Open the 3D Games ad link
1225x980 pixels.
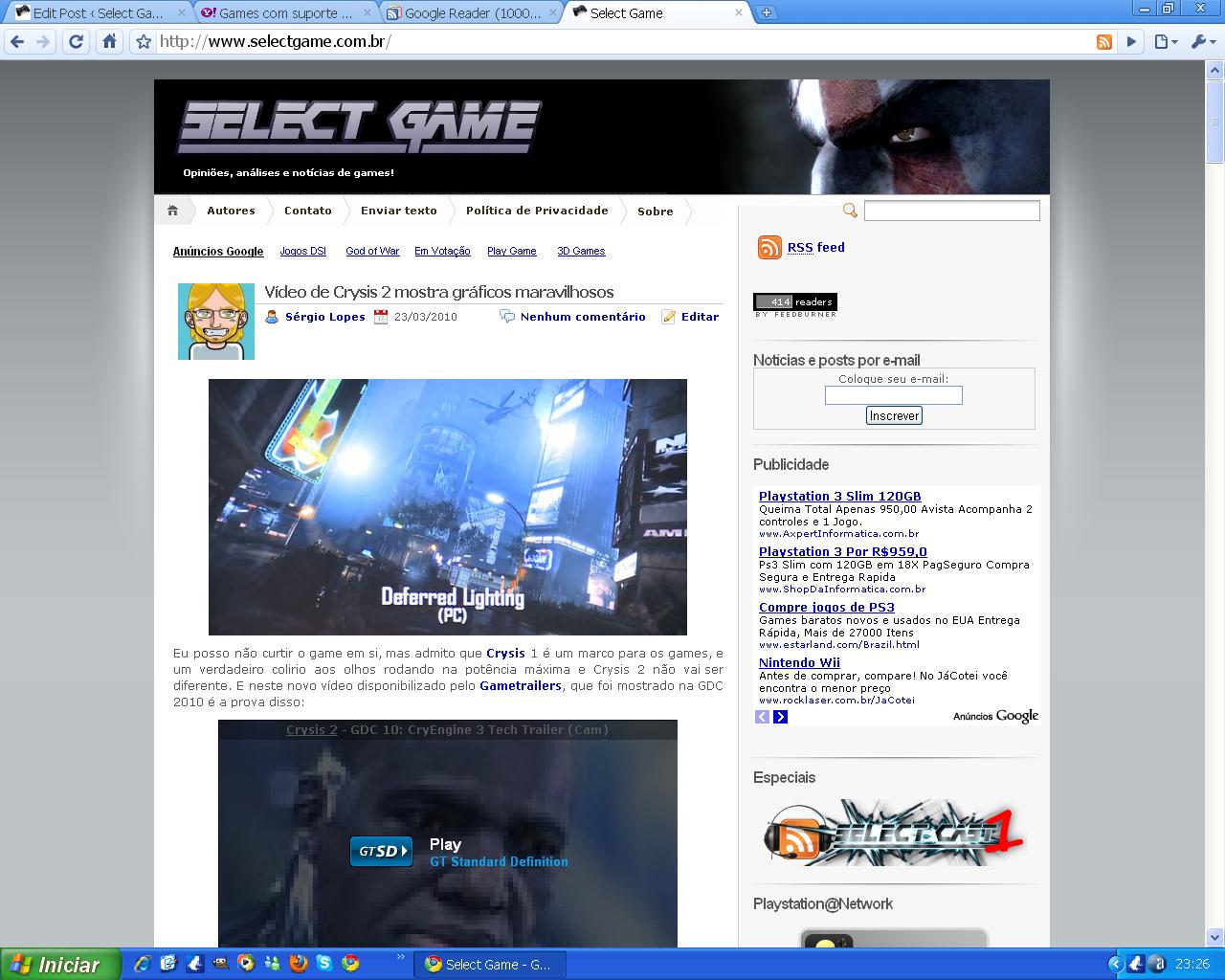[581, 251]
